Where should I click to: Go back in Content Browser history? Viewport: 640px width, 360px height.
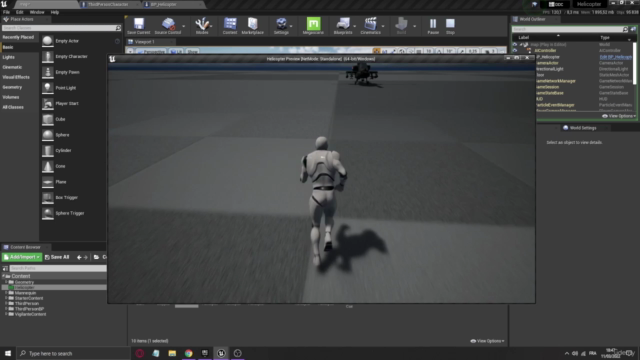79,257
